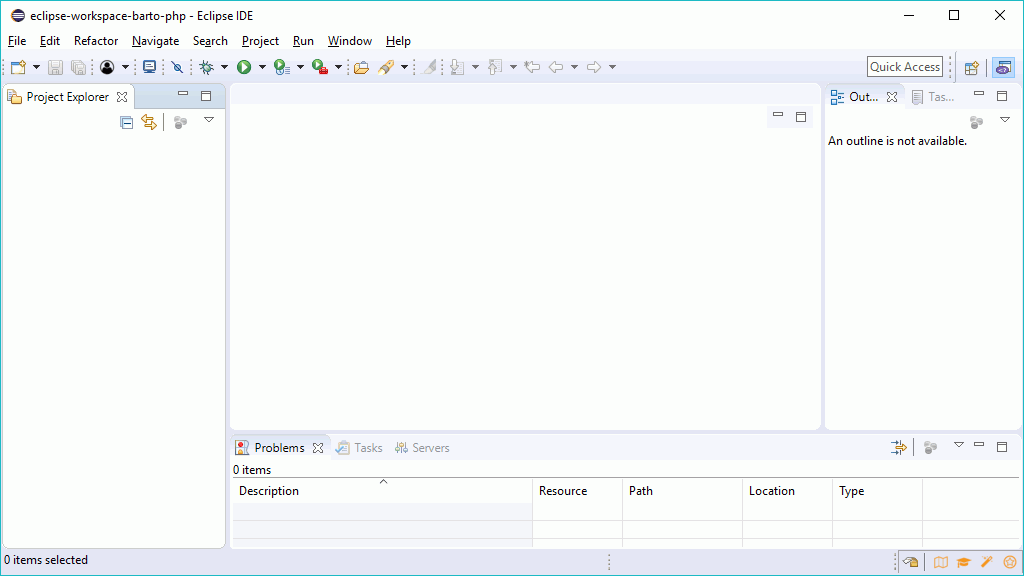Open the Search dropdown arrow

tap(405, 67)
